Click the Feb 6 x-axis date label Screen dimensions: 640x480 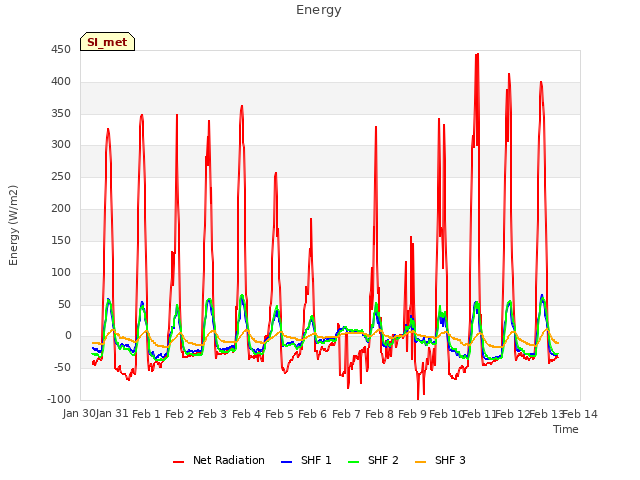(312, 414)
